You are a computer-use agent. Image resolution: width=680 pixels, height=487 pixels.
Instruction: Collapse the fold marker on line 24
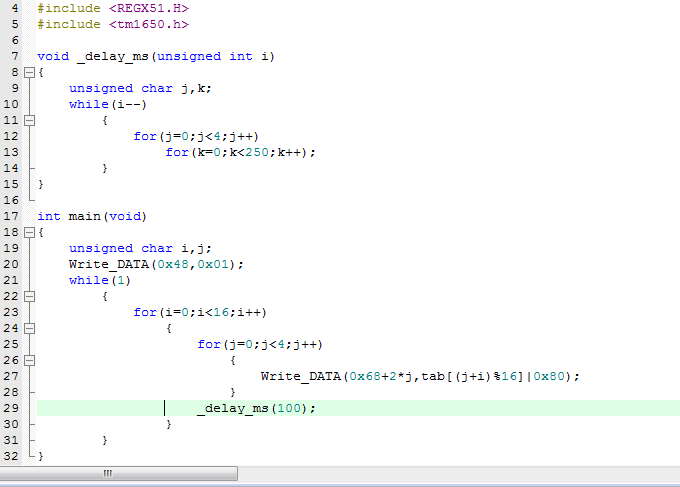pyautogui.click(x=29, y=328)
